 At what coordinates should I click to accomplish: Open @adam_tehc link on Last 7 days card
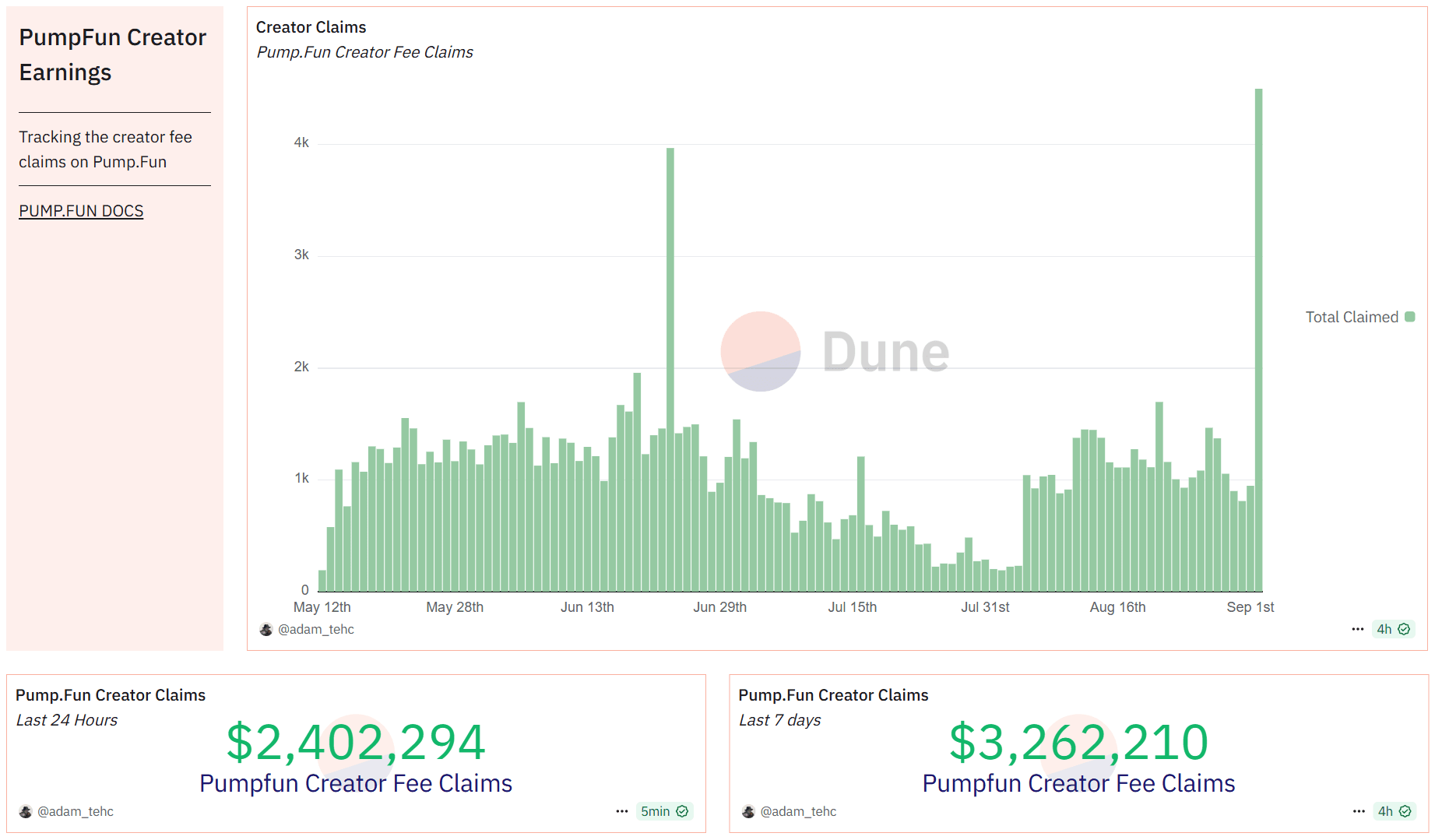[798, 811]
